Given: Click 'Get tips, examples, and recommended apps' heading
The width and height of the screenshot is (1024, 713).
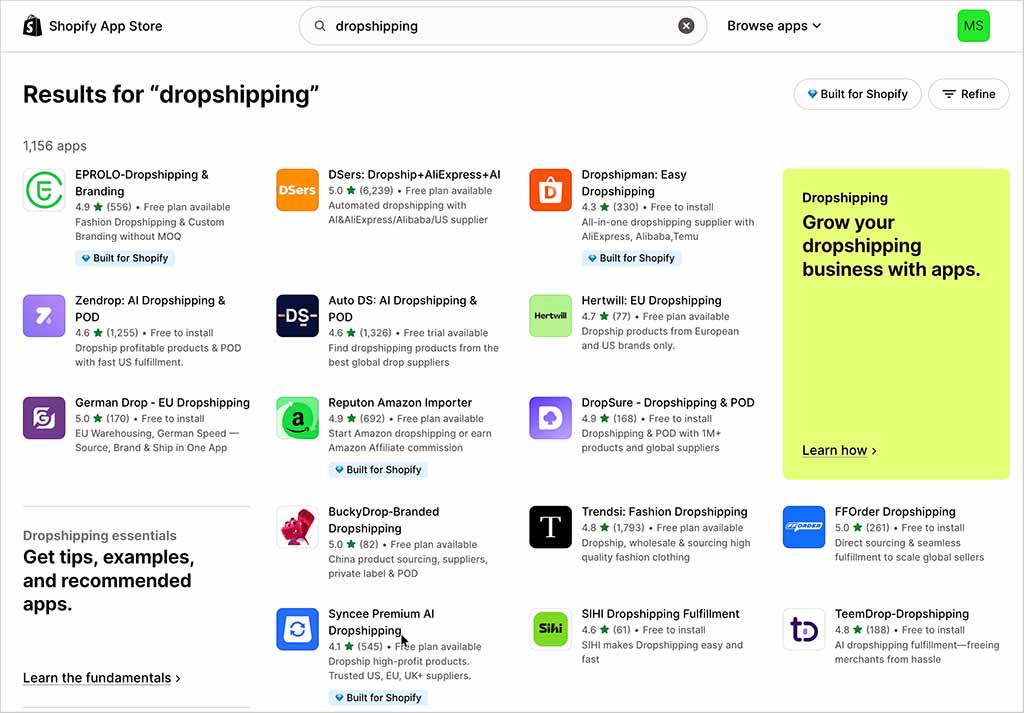Looking at the screenshot, I should coord(108,580).
